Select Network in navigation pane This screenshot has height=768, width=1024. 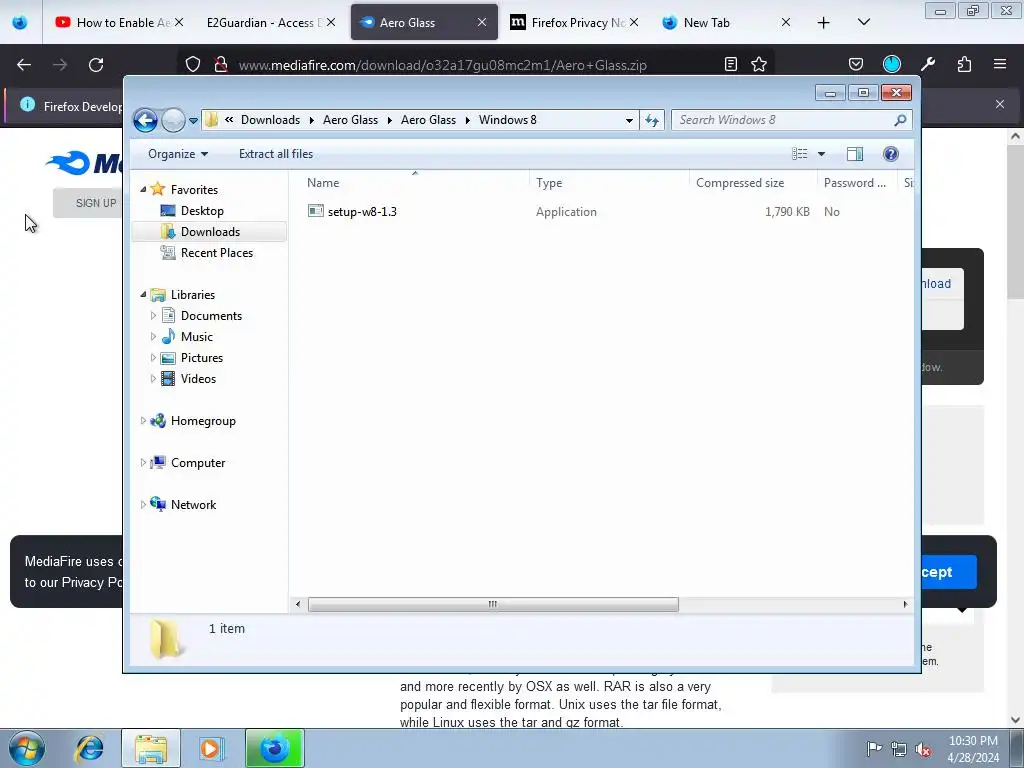click(x=193, y=504)
